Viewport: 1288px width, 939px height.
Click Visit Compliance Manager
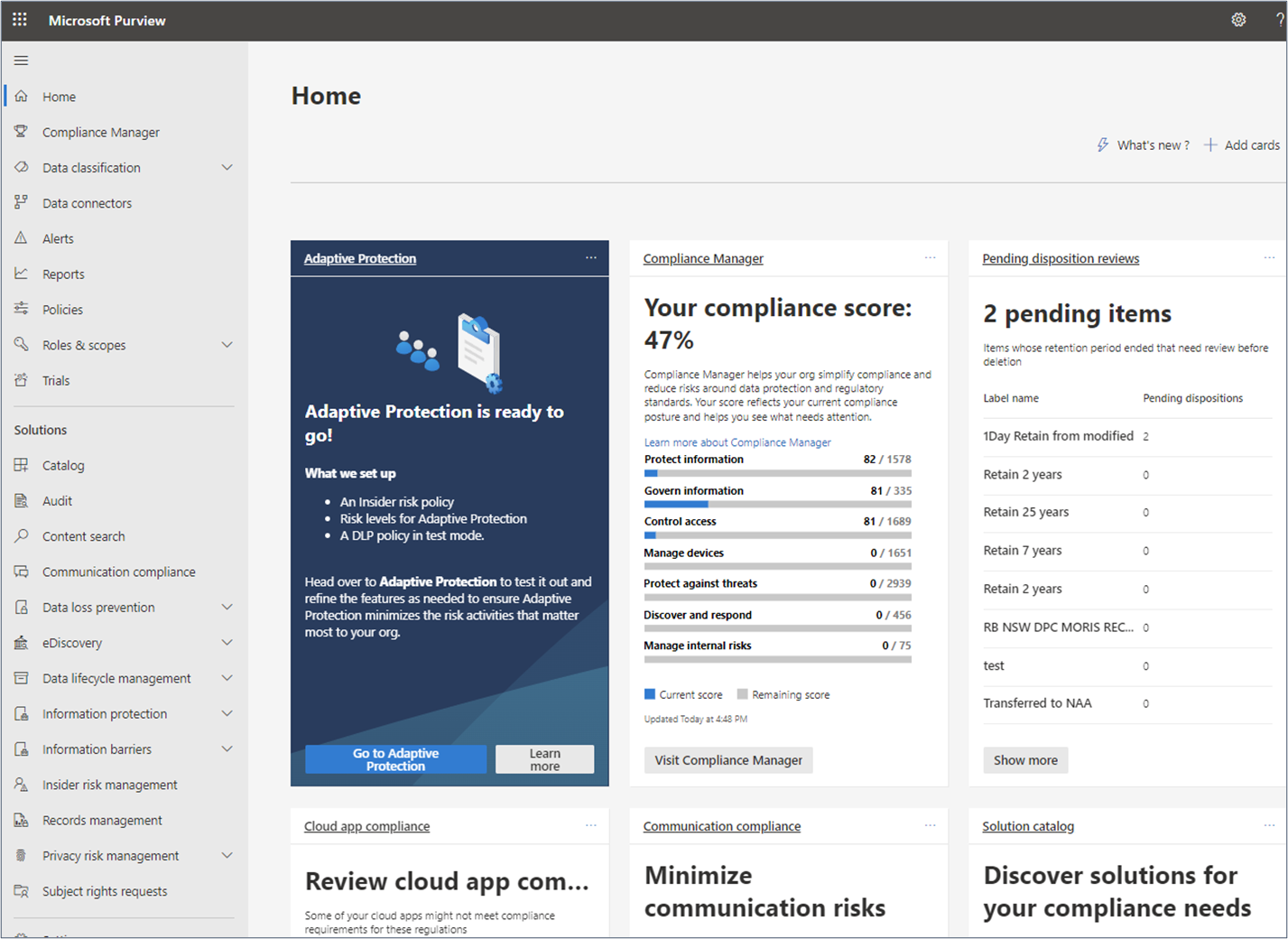(x=727, y=759)
